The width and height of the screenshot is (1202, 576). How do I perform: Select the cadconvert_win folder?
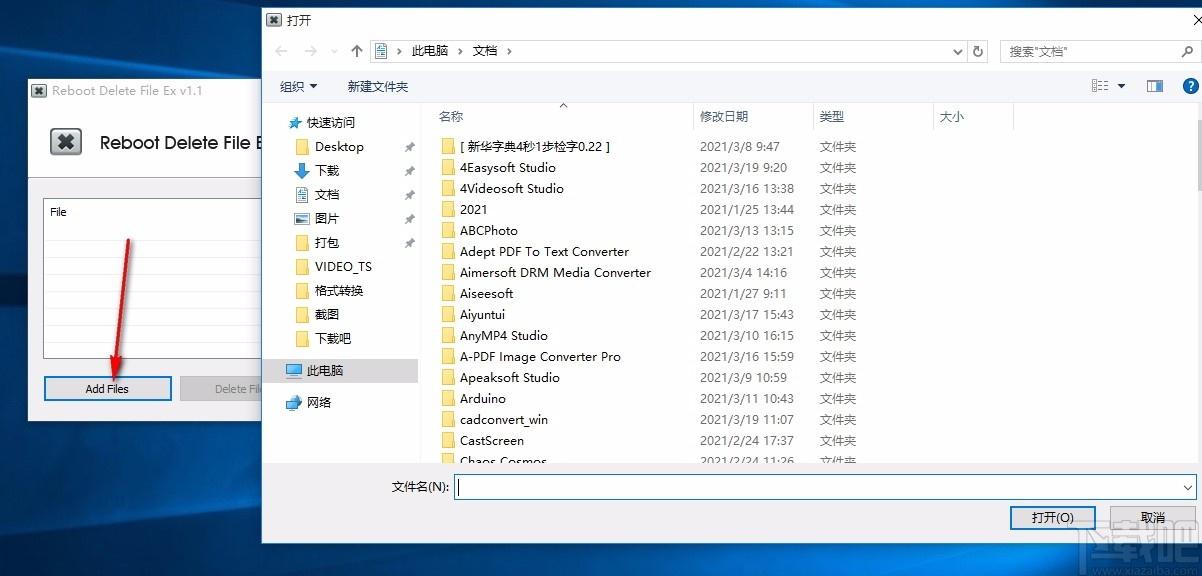pos(504,419)
